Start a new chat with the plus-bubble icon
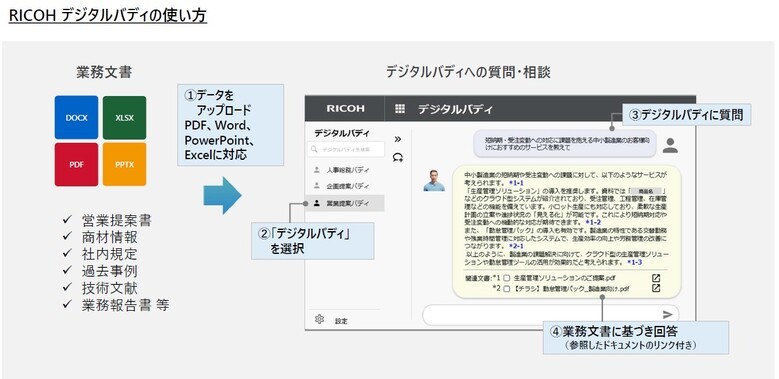Image resolution: width=779 pixels, height=379 pixels. (x=397, y=157)
